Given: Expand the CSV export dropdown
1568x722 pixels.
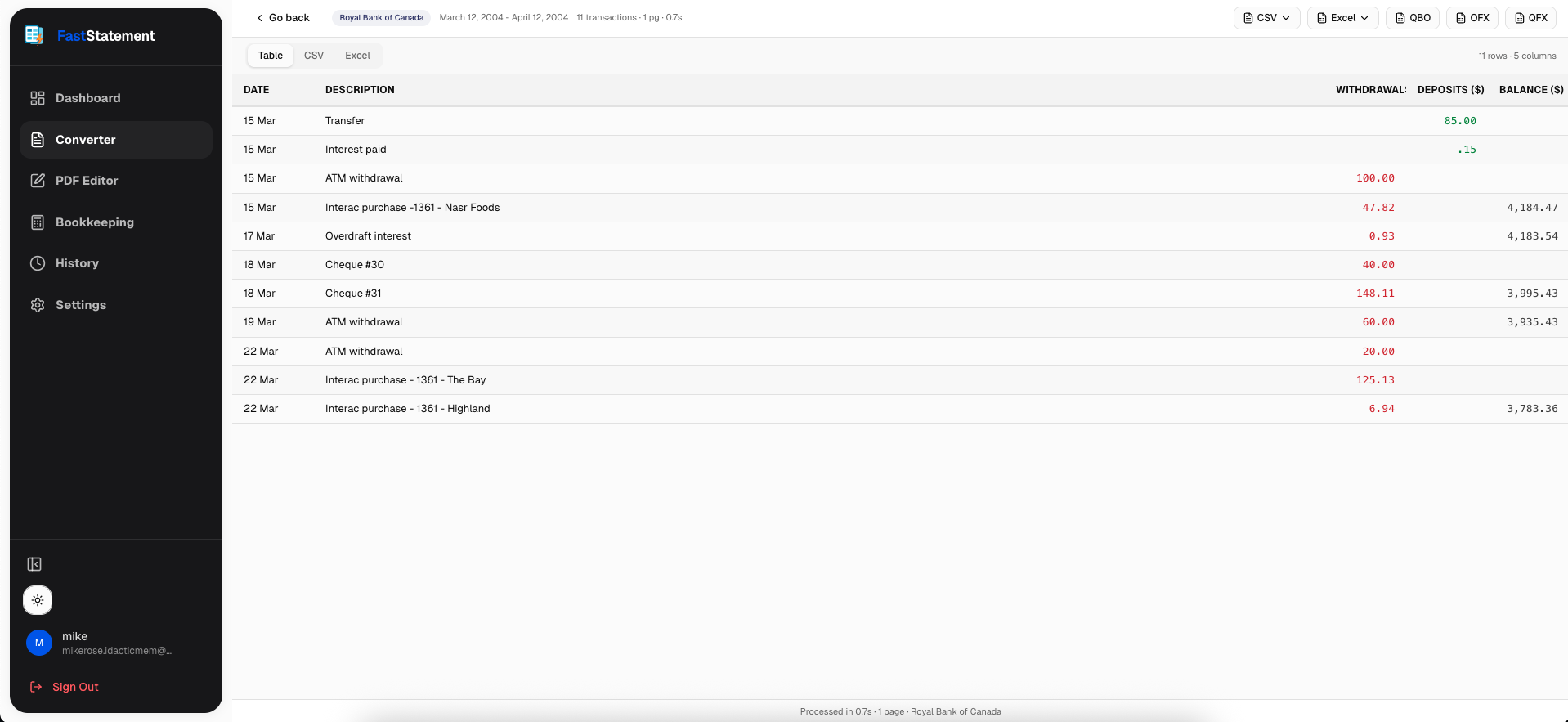Looking at the screenshot, I should pos(1266,18).
